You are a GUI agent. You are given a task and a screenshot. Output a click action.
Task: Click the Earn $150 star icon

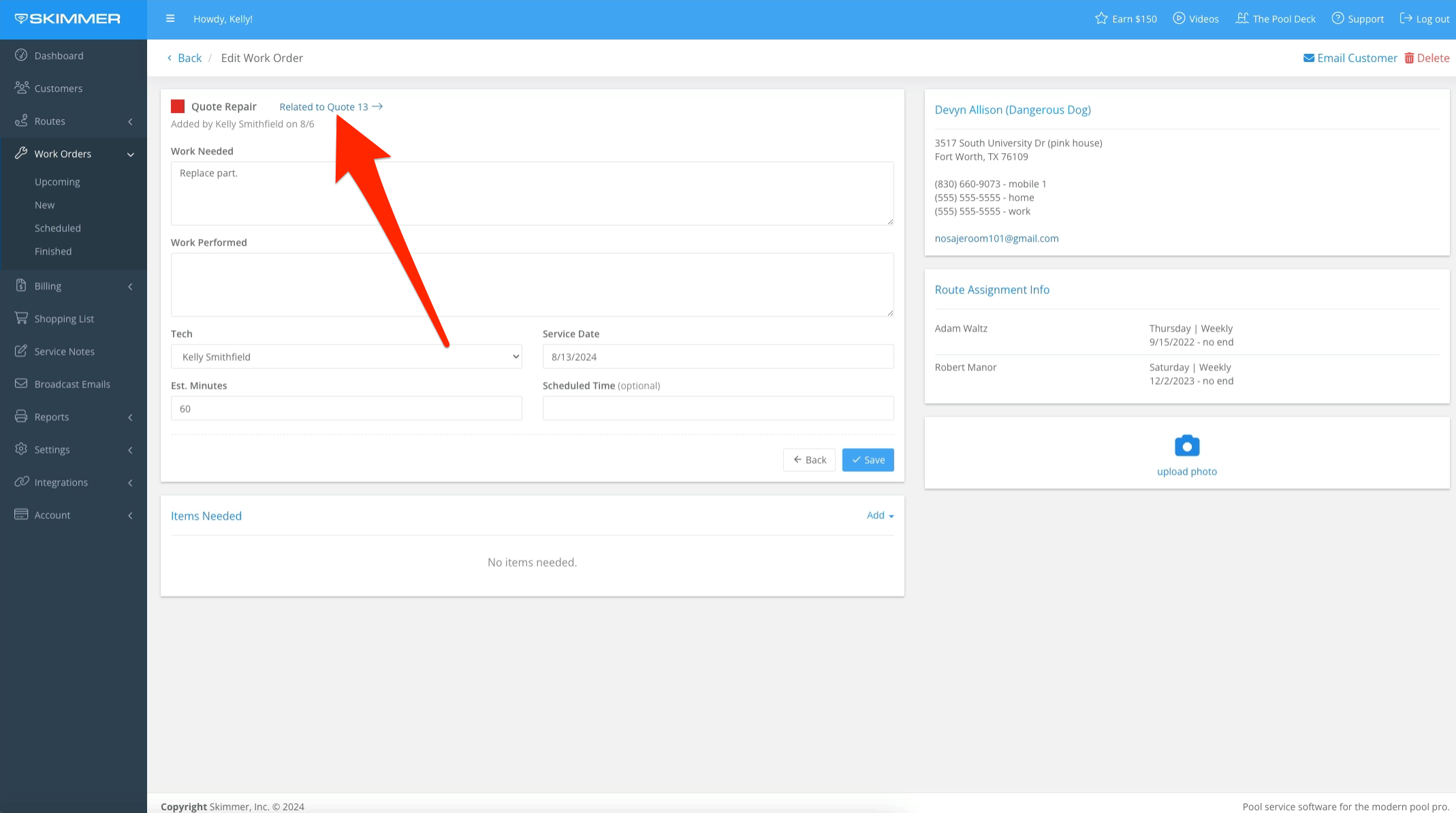(1101, 19)
